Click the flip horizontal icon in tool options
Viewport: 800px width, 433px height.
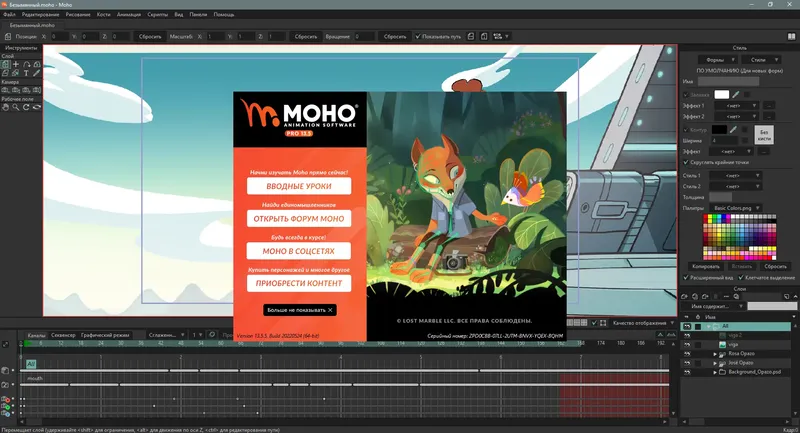pyautogui.click(x=471, y=36)
